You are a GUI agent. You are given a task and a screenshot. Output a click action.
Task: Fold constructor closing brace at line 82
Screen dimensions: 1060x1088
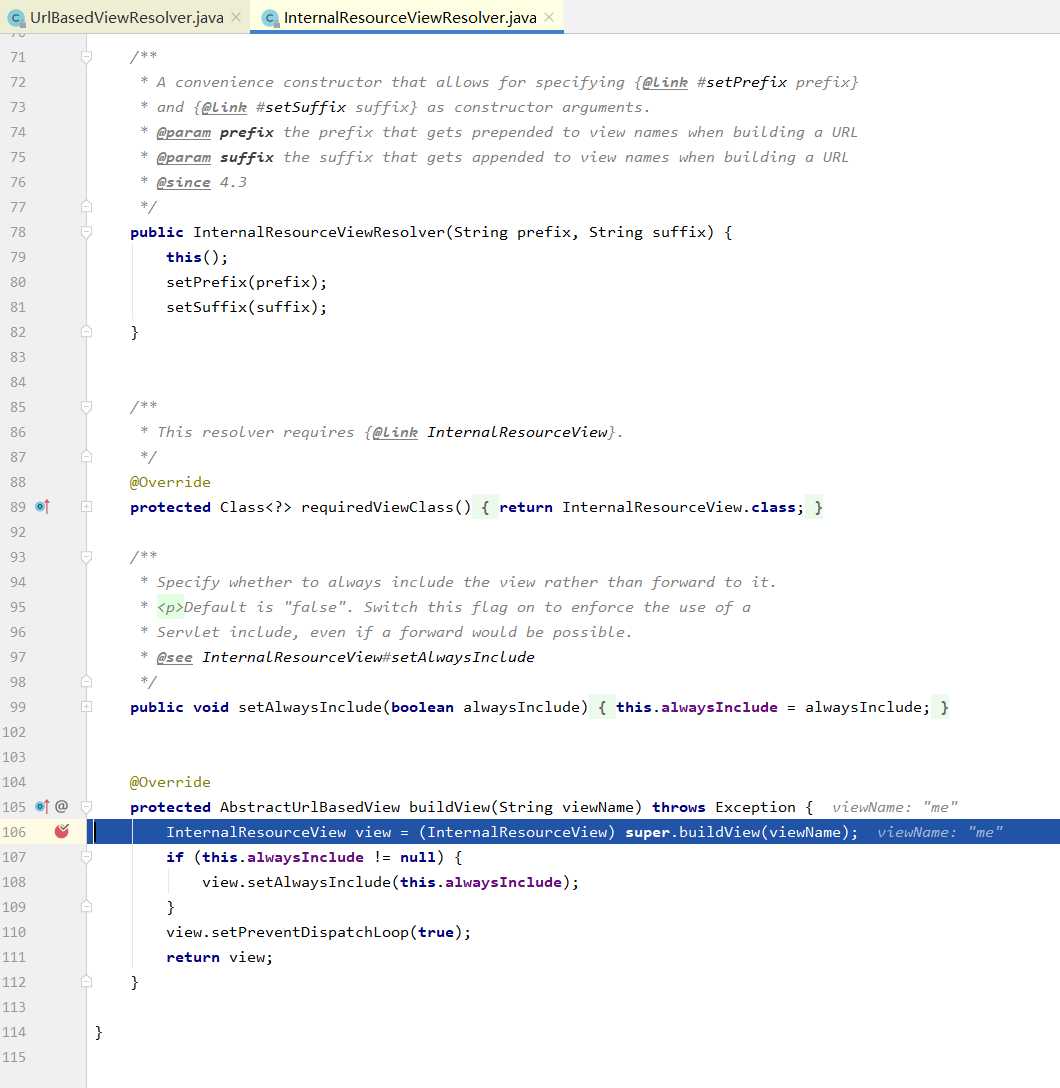[86, 332]
